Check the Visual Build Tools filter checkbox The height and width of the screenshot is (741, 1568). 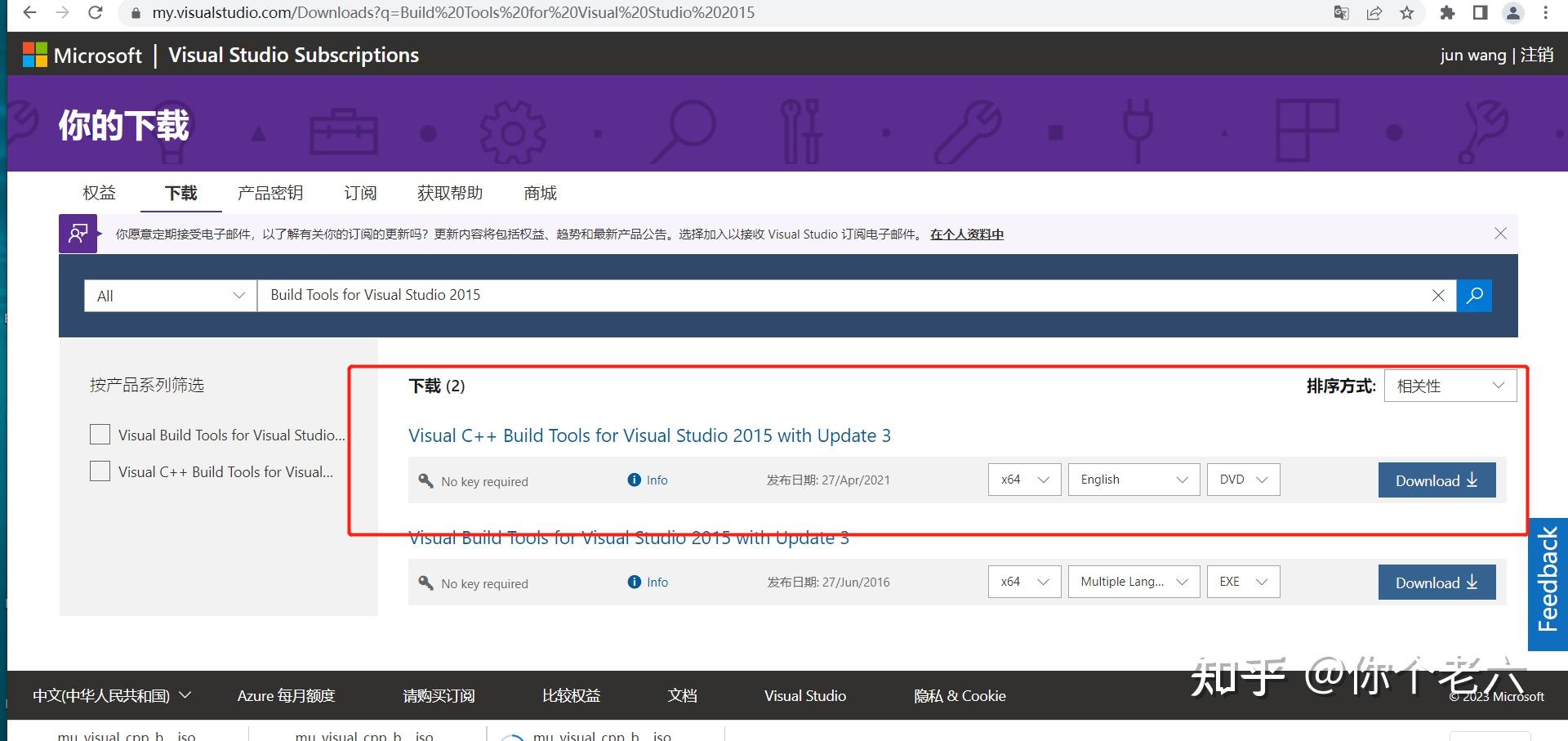coord(99,434)
